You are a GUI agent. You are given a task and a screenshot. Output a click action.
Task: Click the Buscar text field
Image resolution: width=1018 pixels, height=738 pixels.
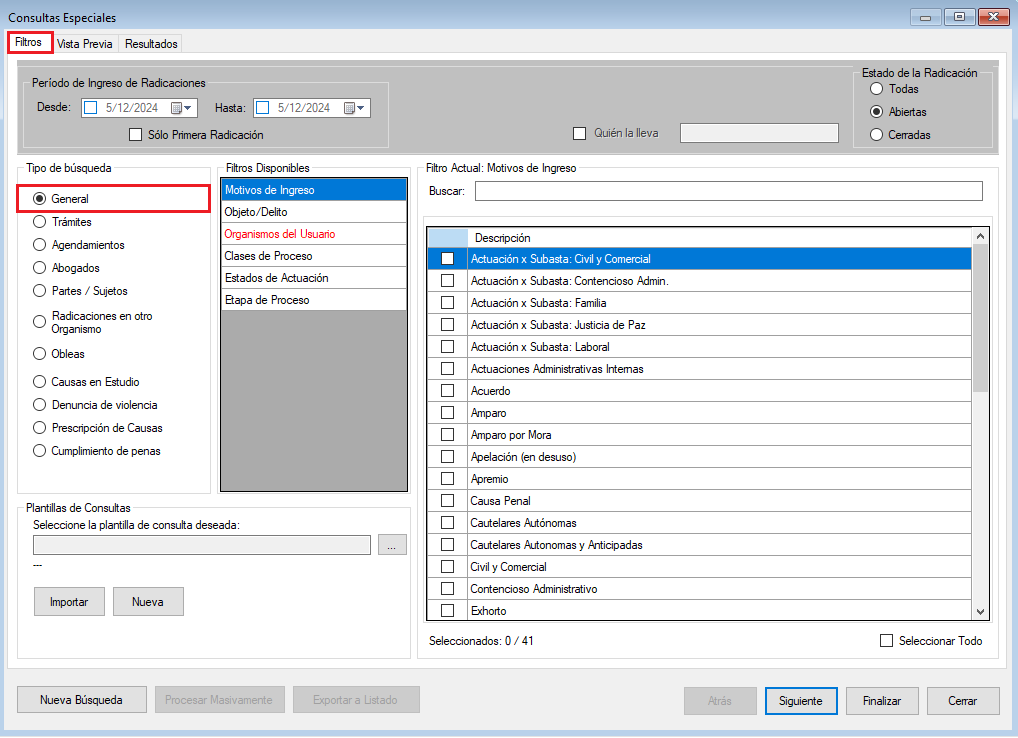(x=728, y=191)
